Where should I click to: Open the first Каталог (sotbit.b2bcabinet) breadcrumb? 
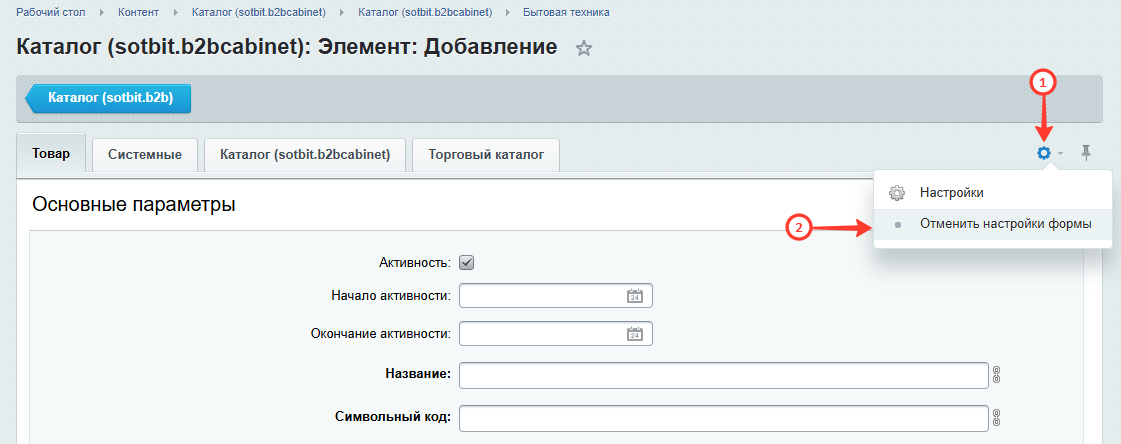click(x=259, y=13)
